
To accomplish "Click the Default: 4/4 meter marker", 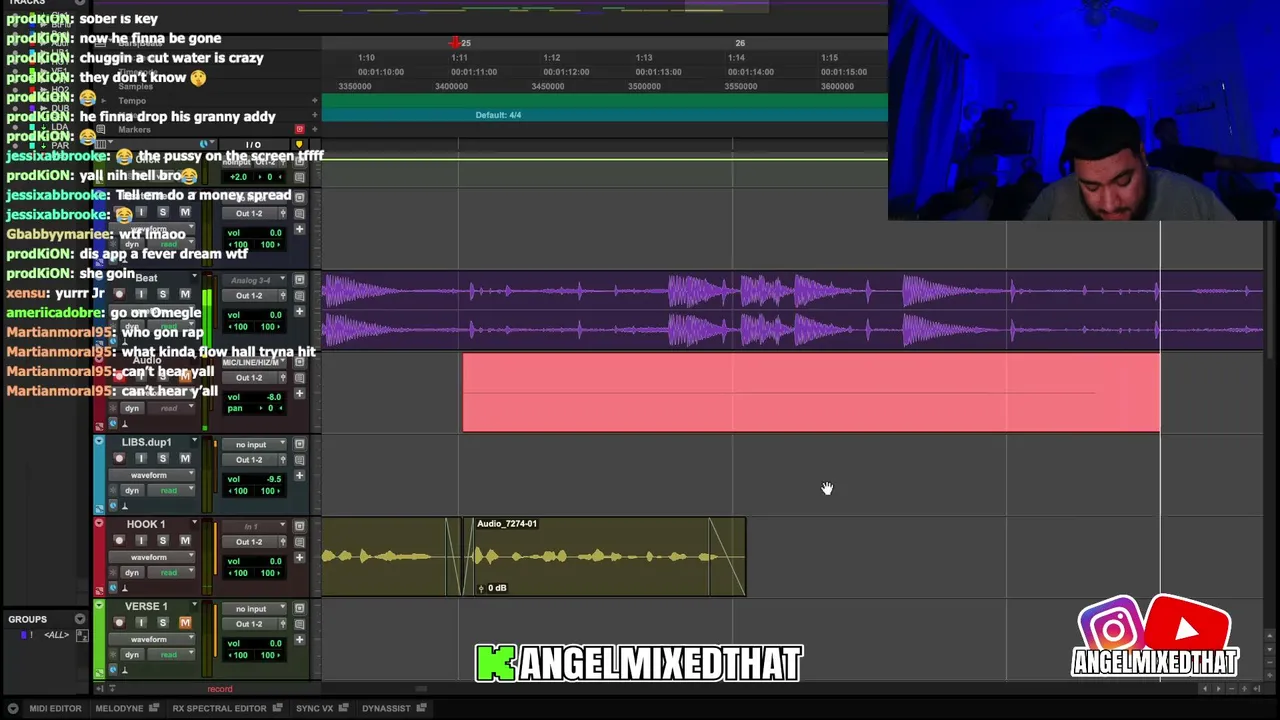I will [498, 115].
